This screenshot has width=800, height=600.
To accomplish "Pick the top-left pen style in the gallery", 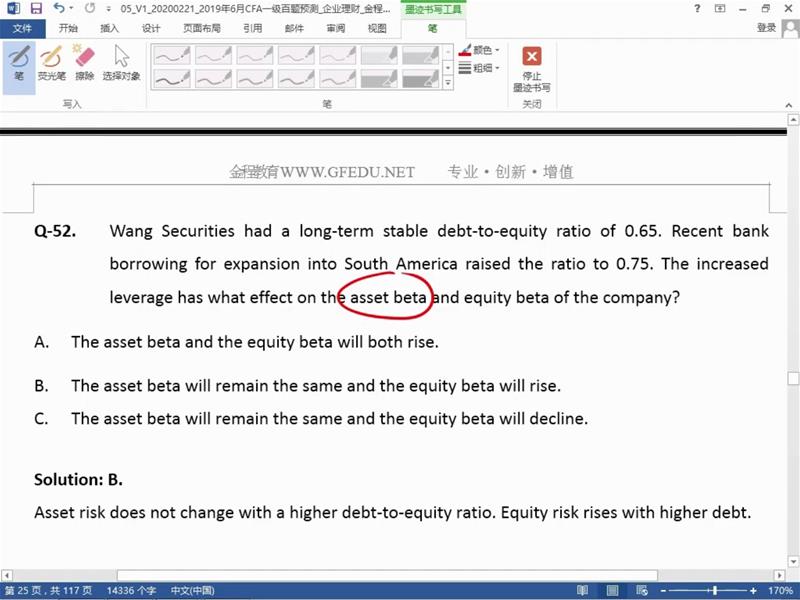I will pos(172,55).
